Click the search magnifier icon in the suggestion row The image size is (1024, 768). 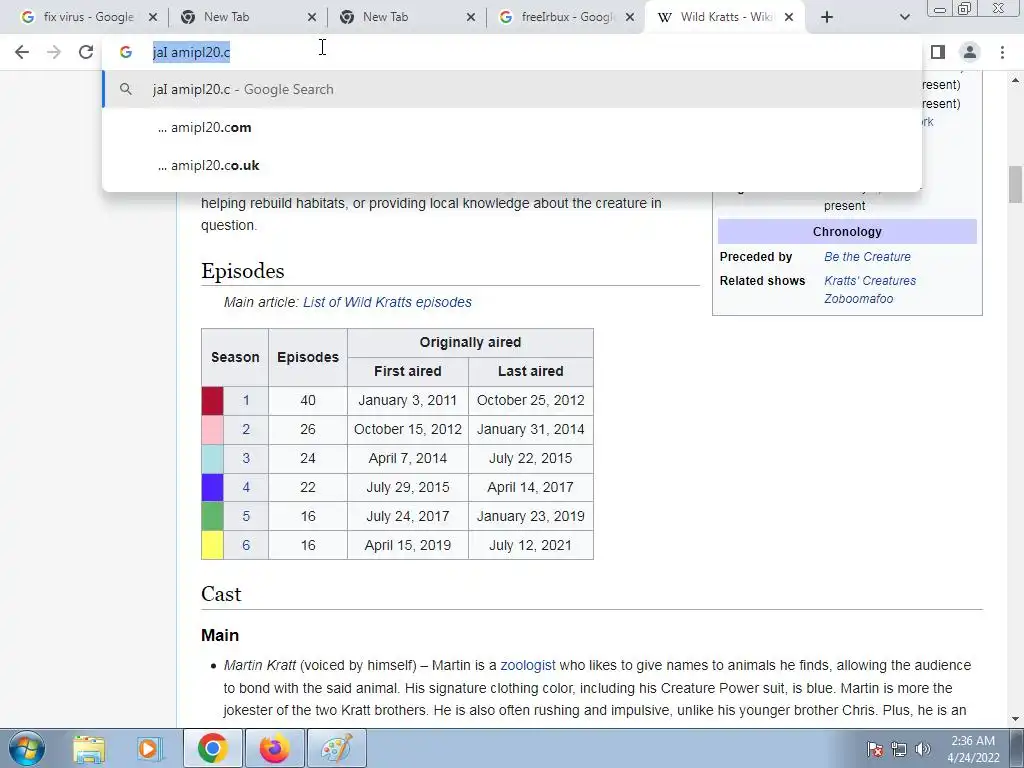pyautogui.click(x=126, y=89)
